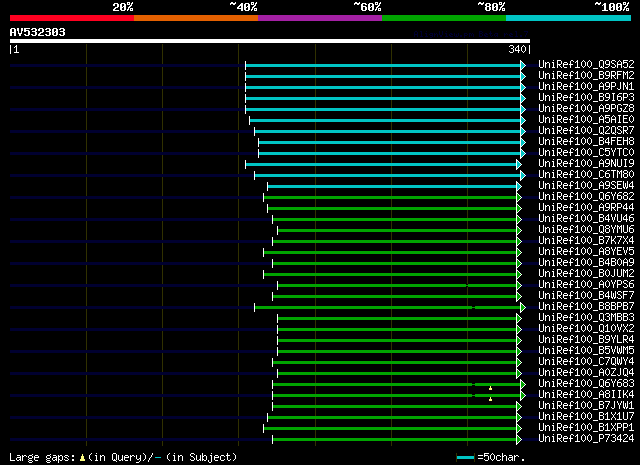Select the UniRef100_B0JUM2 label
Image resolution: width=640 pixels, height=465 pixels.
tap(586, 274)
